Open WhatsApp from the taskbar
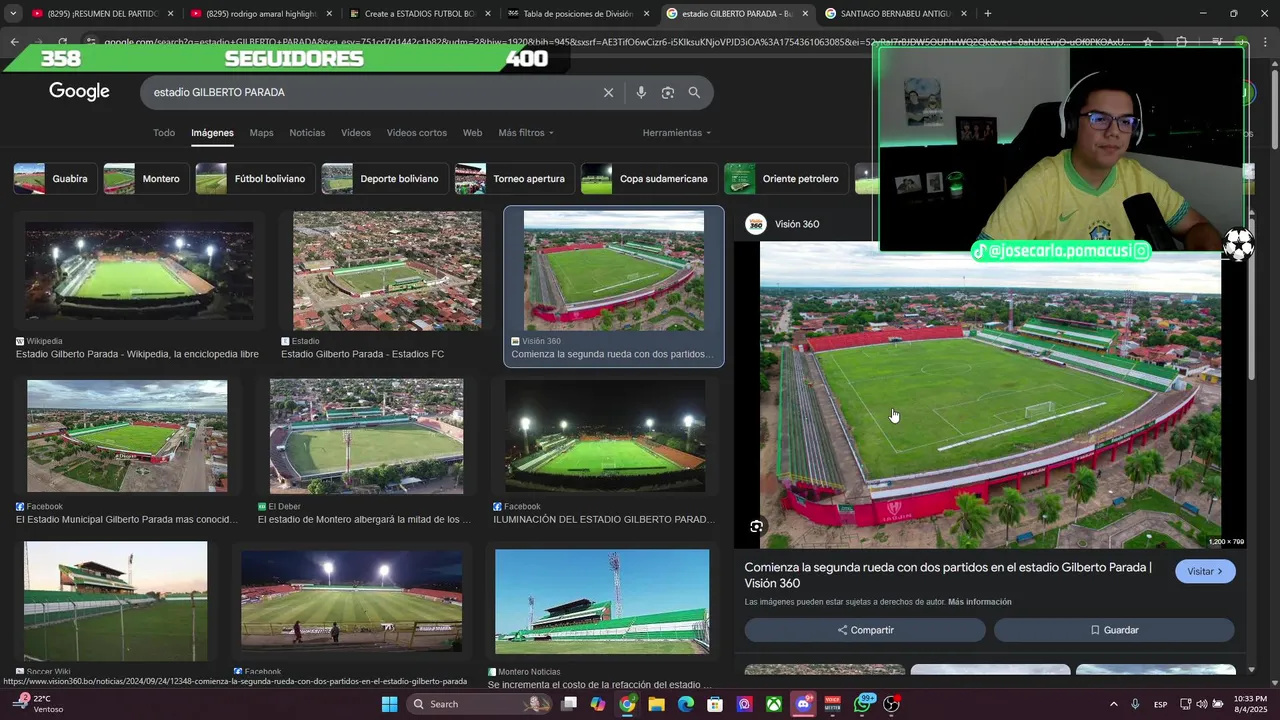Image resolution: width=1280 pixels, height=720 pixels. (x=863, y=704)
